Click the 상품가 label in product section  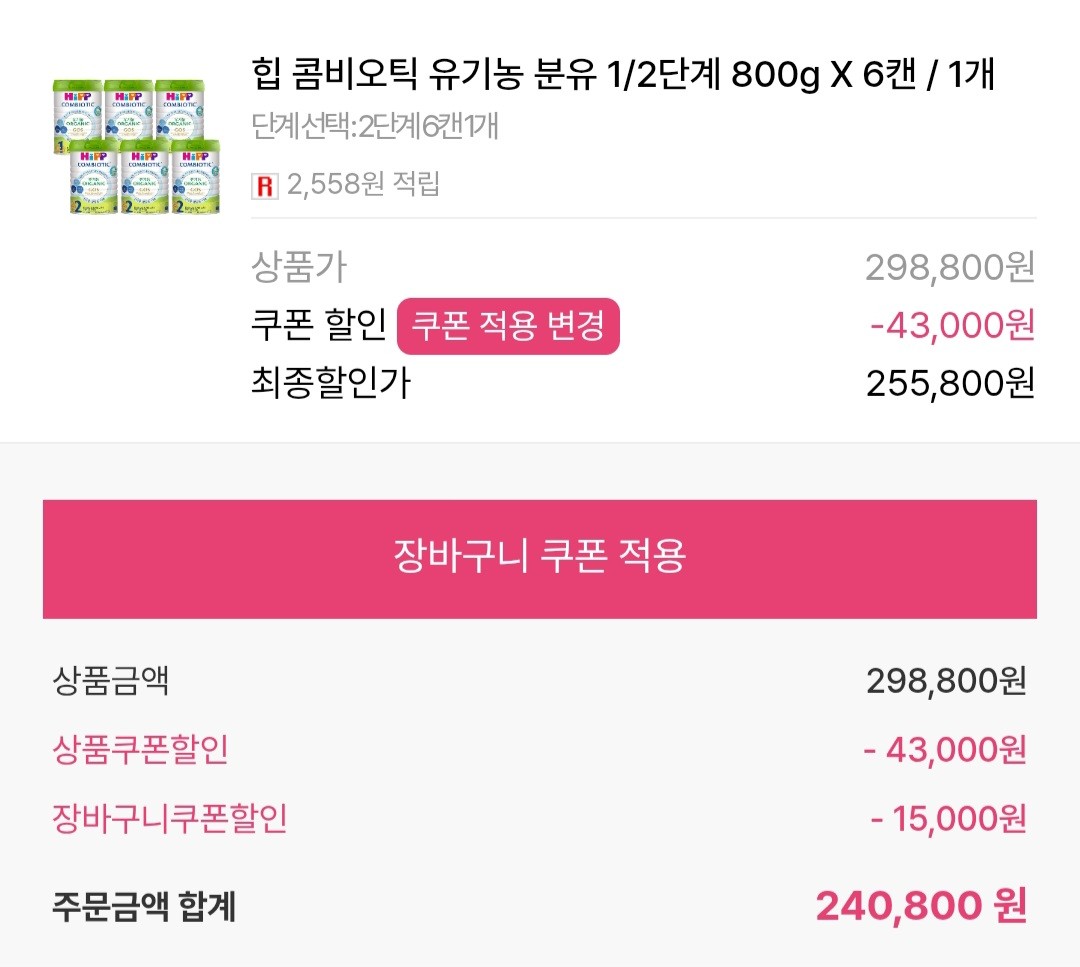coord(299,267)
